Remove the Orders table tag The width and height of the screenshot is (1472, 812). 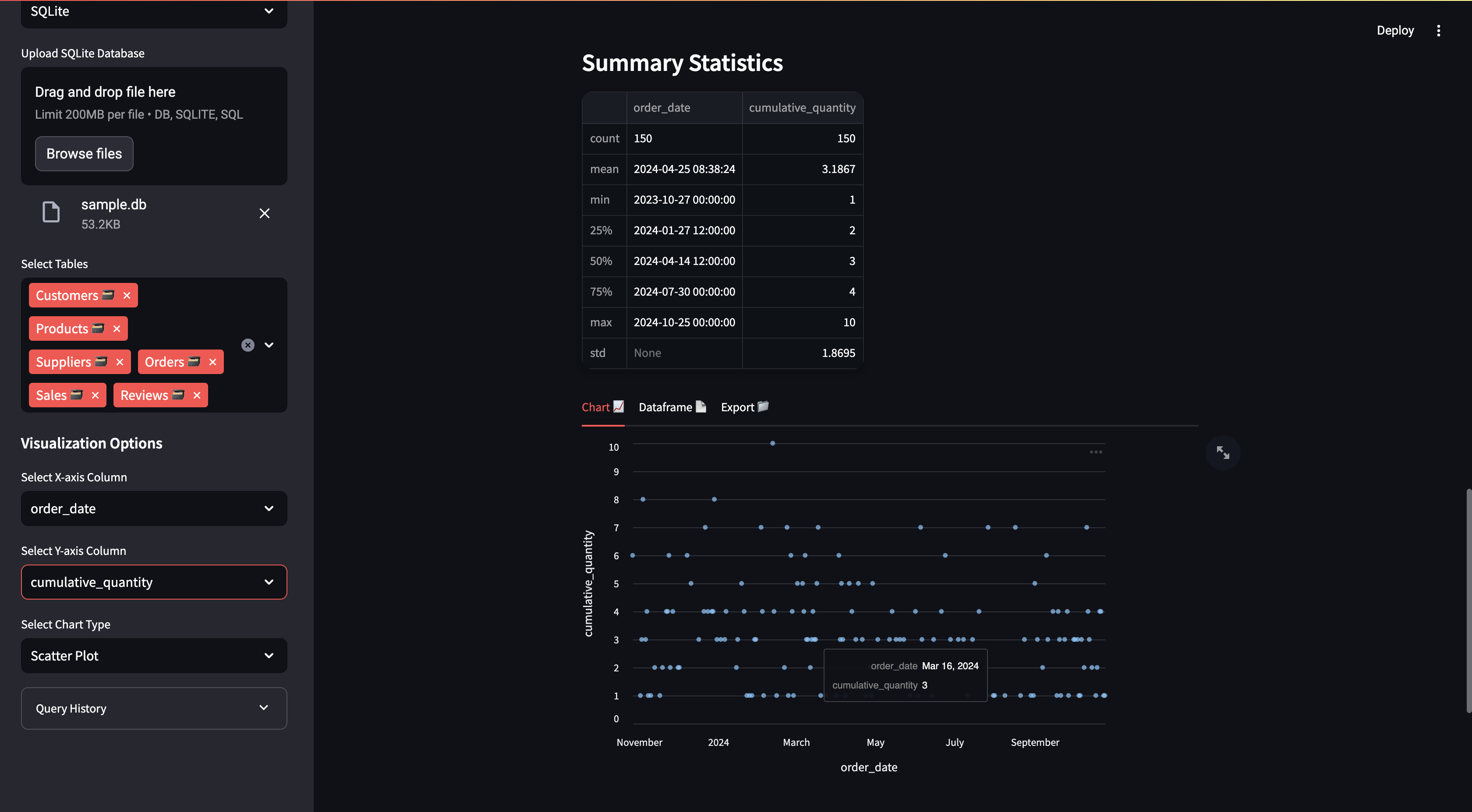212,362
